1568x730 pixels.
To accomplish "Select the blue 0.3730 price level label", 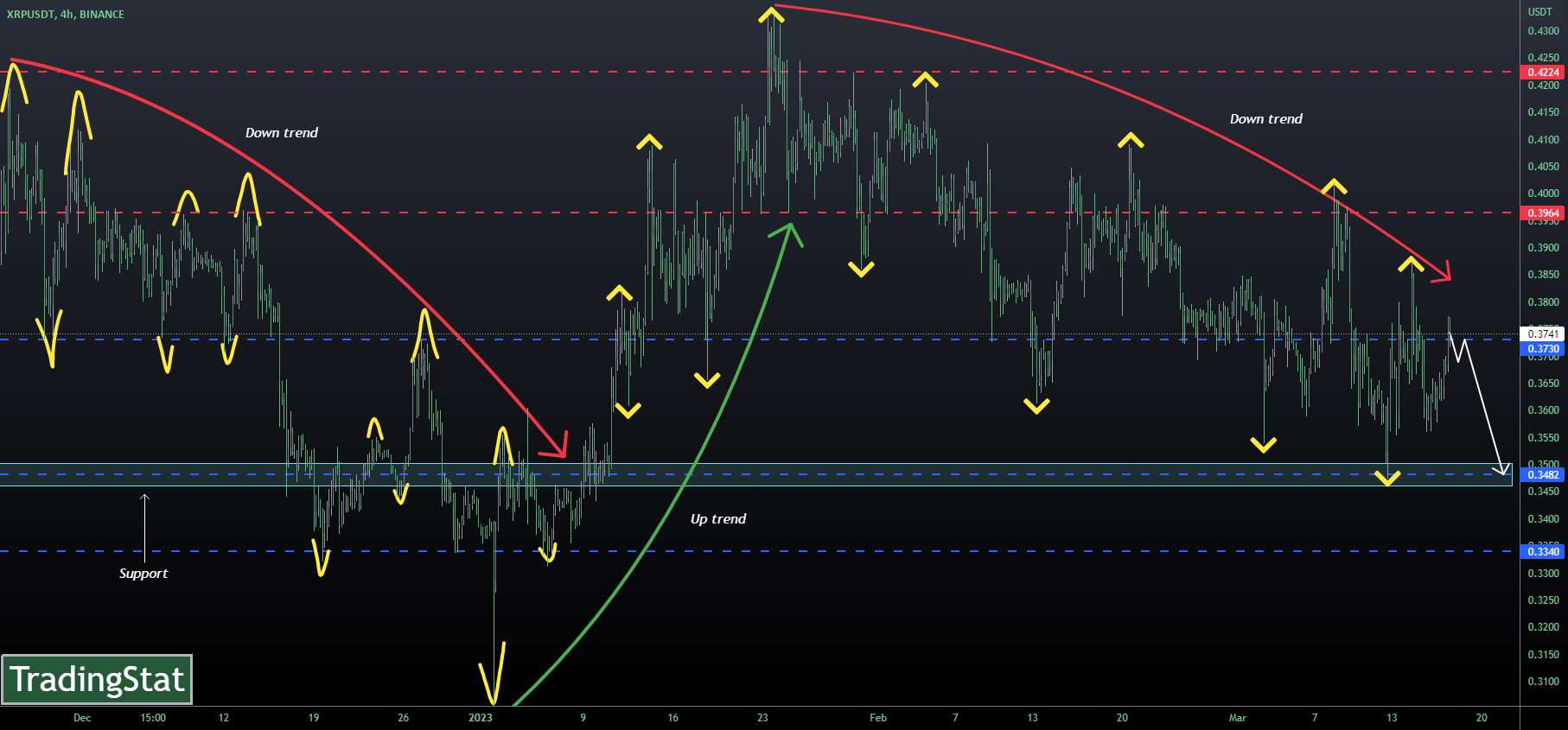I will (1543, 349).
